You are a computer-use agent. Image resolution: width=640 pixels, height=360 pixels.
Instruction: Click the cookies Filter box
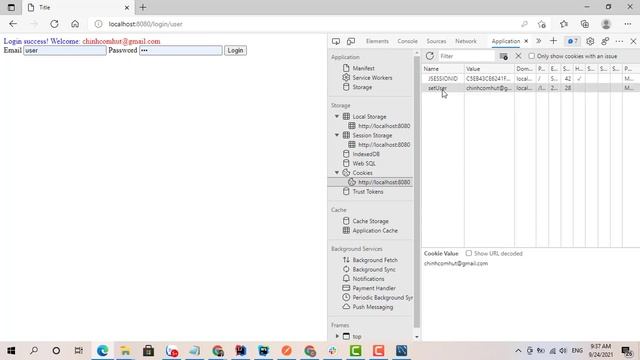466,56
